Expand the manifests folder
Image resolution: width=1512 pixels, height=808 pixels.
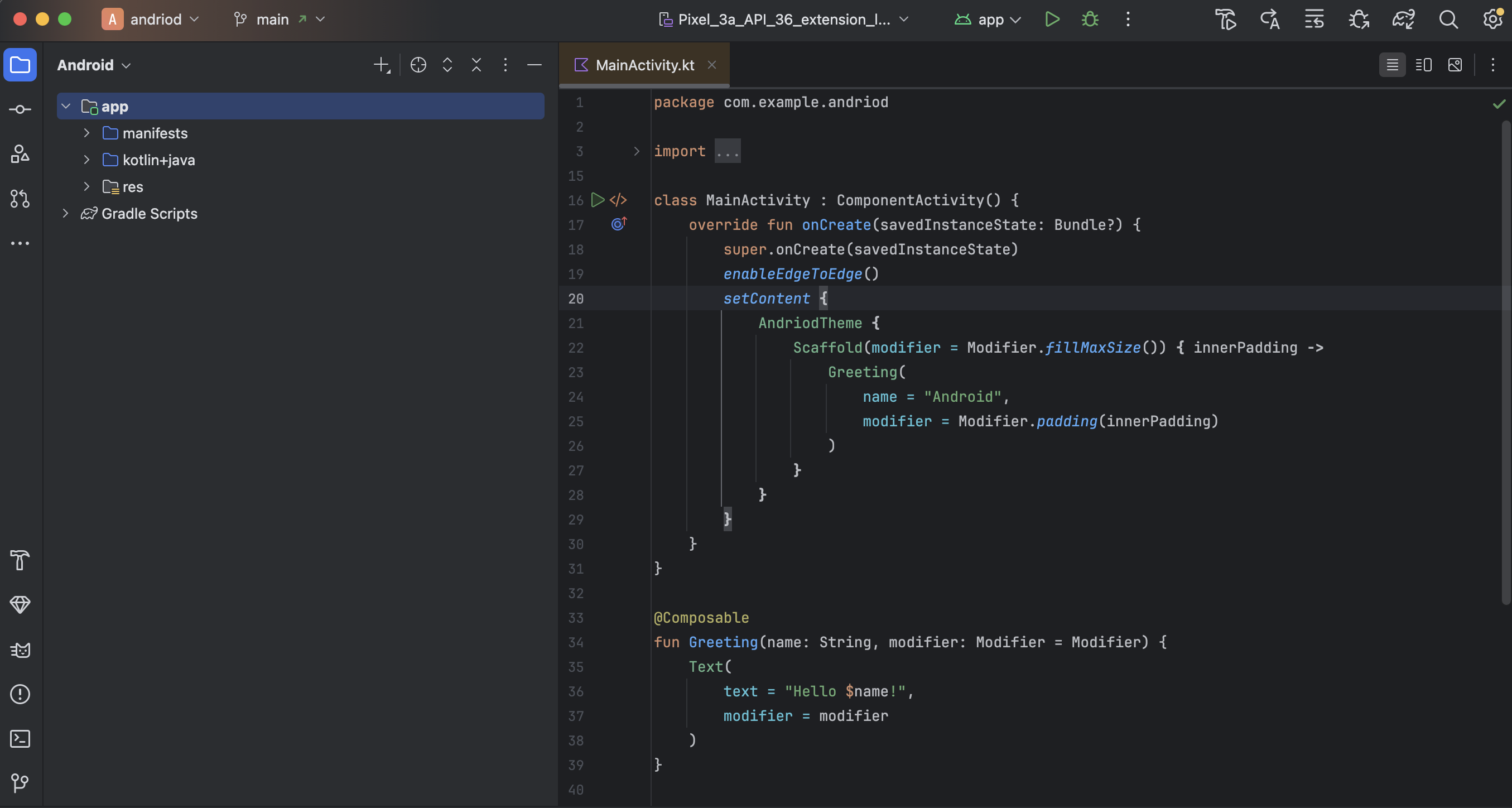click(86, 133)
